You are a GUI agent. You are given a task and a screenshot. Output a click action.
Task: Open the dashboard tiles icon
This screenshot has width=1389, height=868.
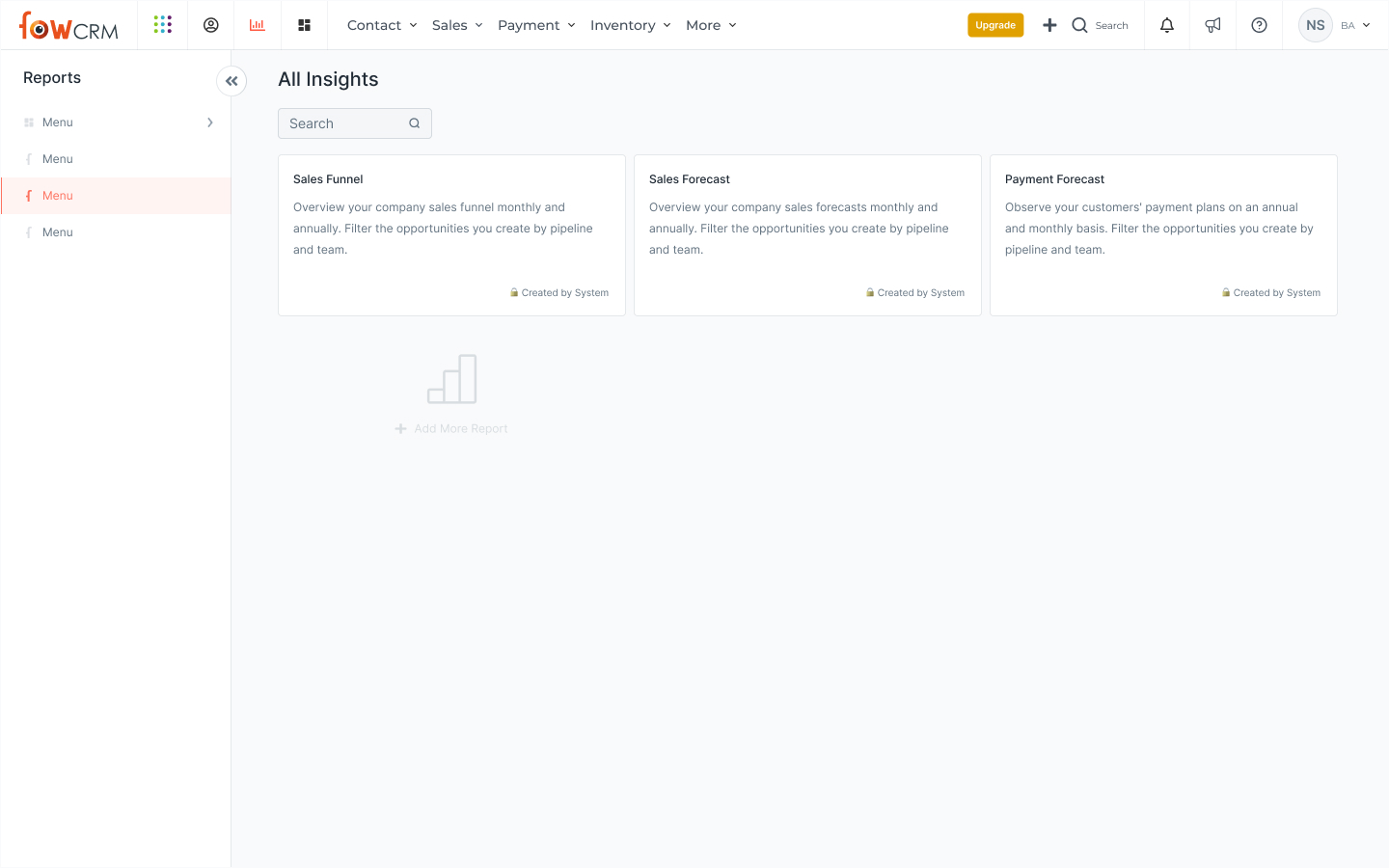tap(304, 25)
